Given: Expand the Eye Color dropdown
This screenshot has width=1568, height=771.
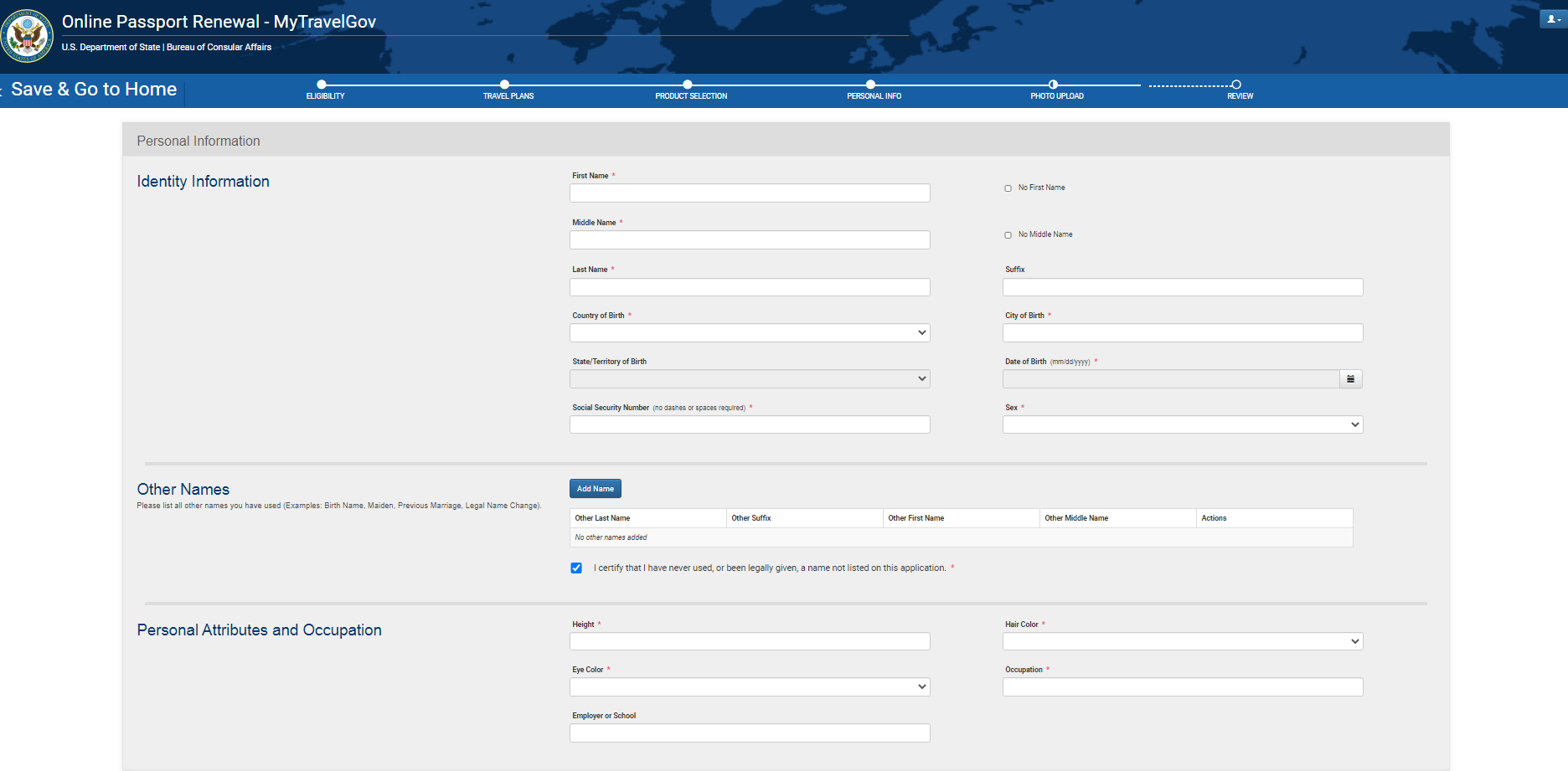Looking at the screenshot, I should point(750,687).
